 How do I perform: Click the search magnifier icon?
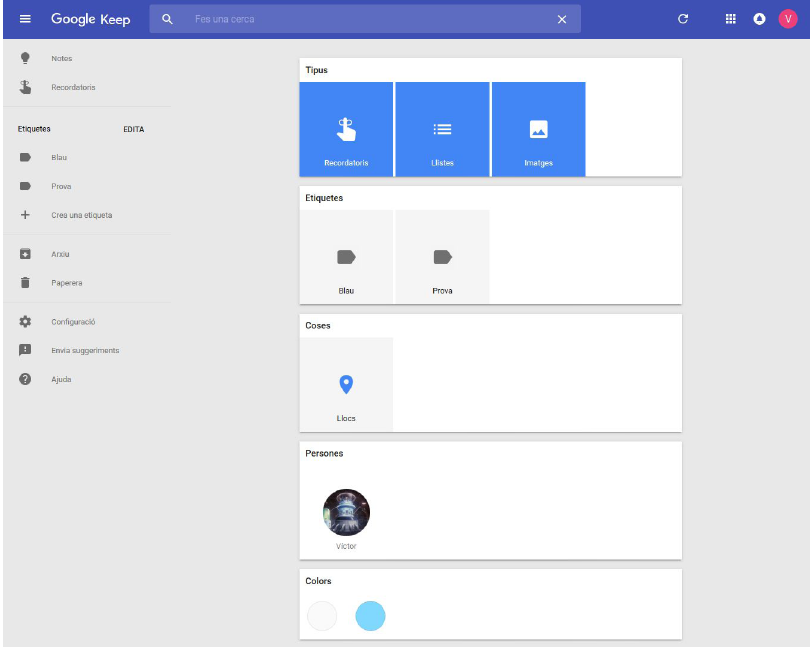click(167, 19)
